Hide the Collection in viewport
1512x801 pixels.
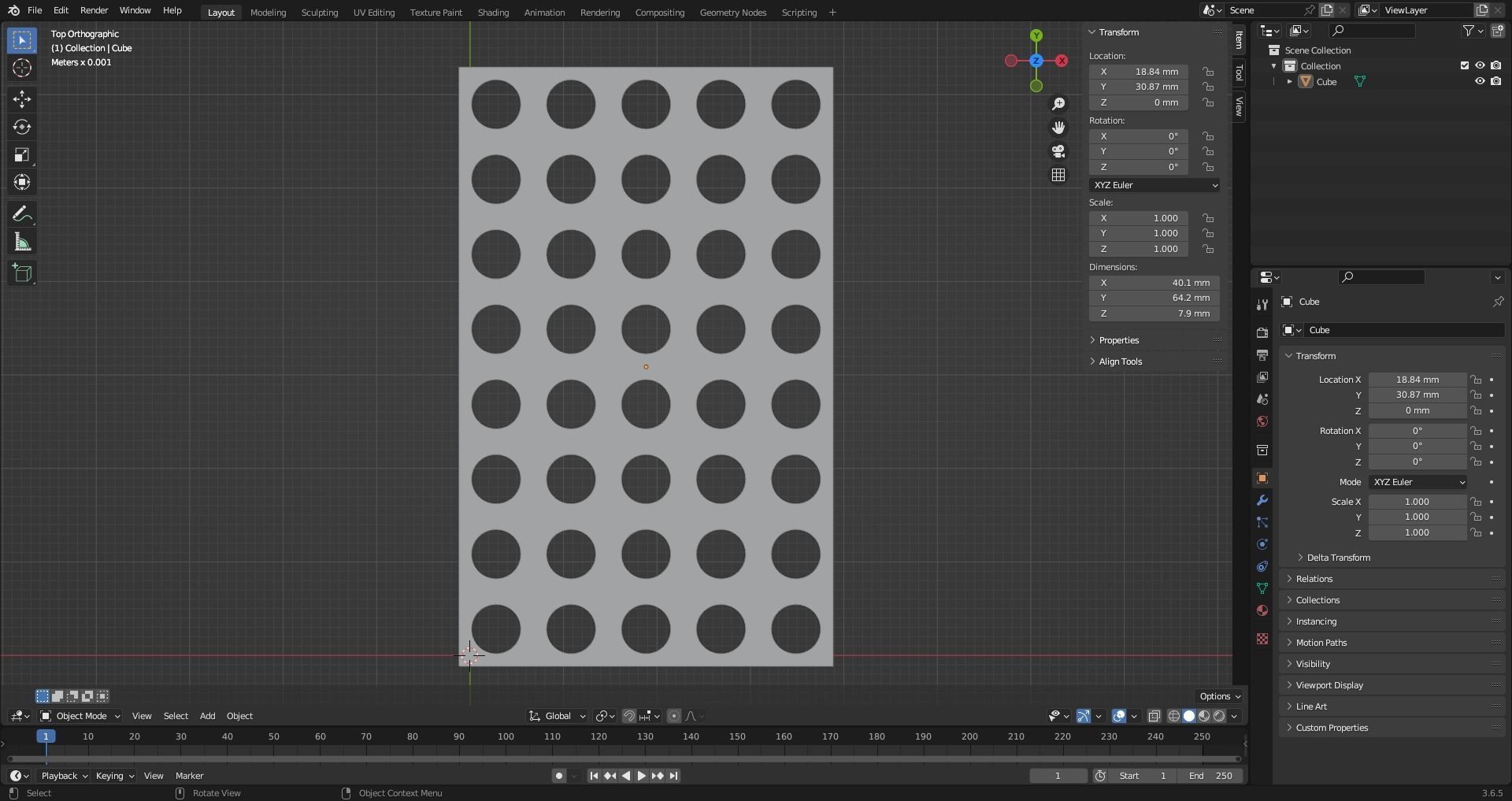click(1480, 65)
